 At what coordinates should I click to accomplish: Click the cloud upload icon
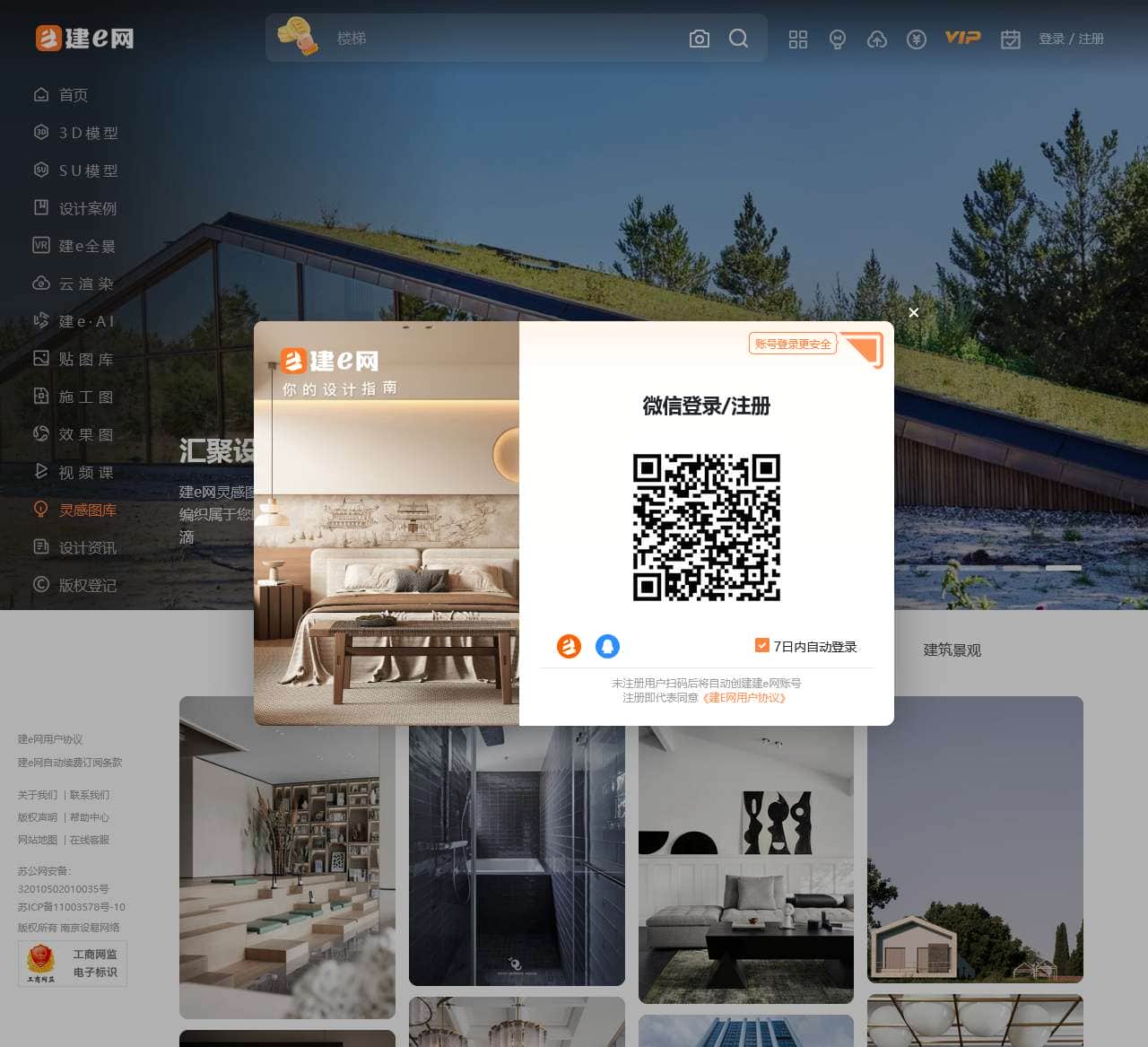876,39
